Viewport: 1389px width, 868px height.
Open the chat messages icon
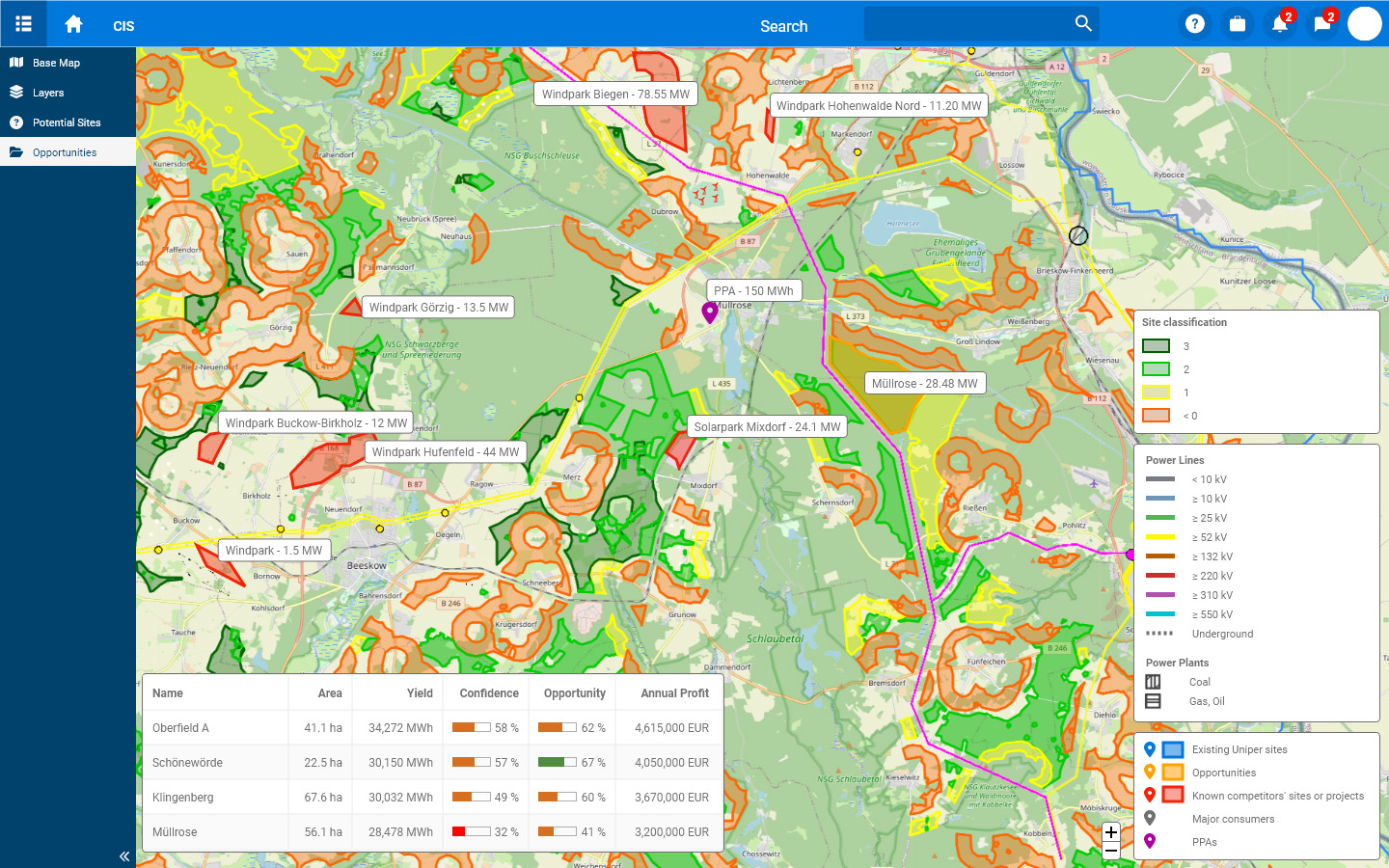click(x=1322, y=23)
